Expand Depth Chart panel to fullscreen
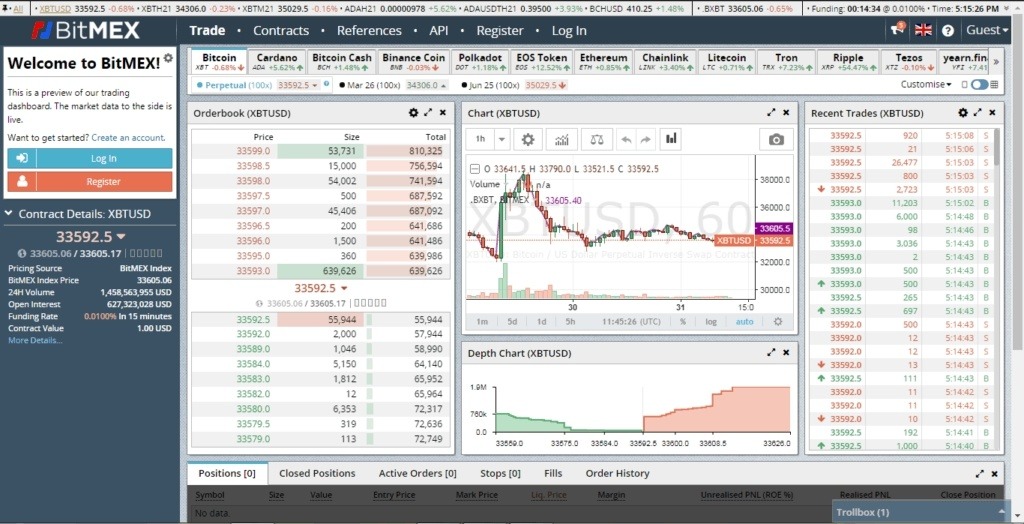Screen dimensions: 1024x524 pyautogui.click(x=771, y=352)
